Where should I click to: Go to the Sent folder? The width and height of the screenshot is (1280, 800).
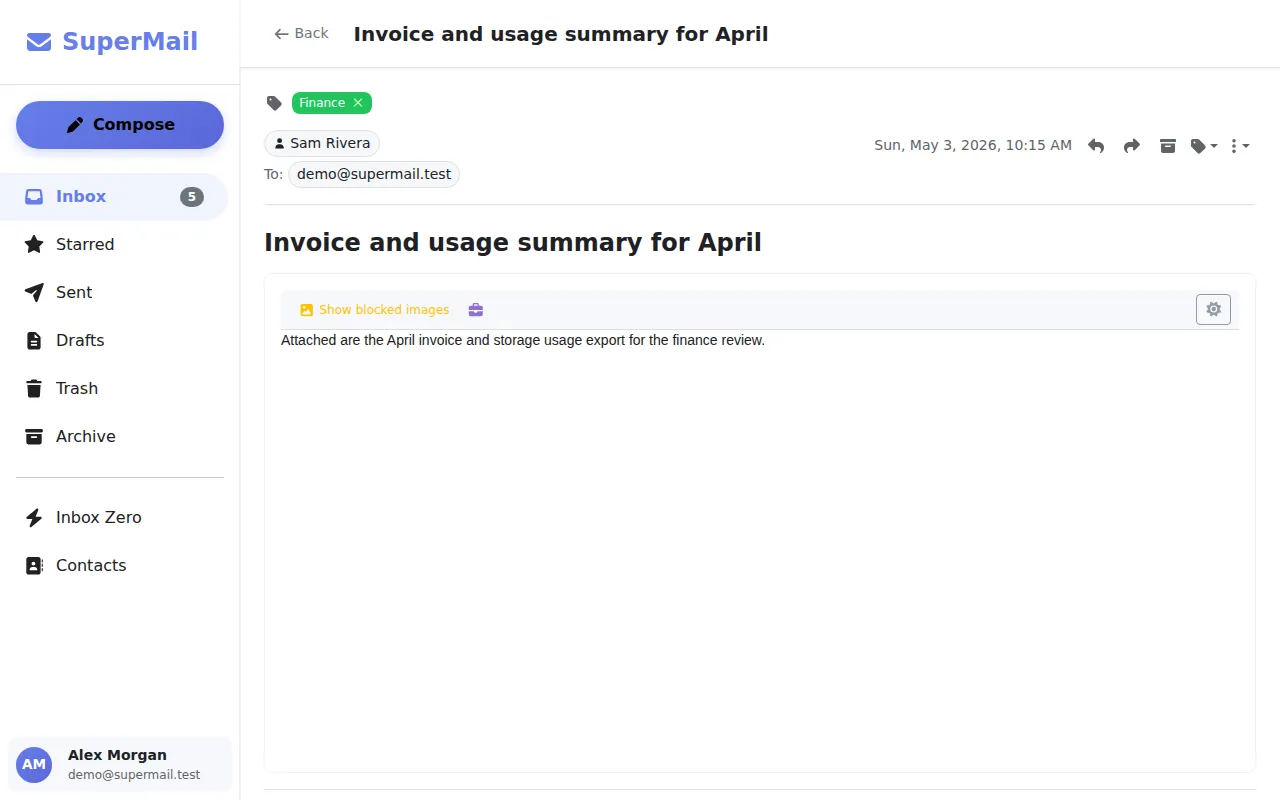(114, 293)
